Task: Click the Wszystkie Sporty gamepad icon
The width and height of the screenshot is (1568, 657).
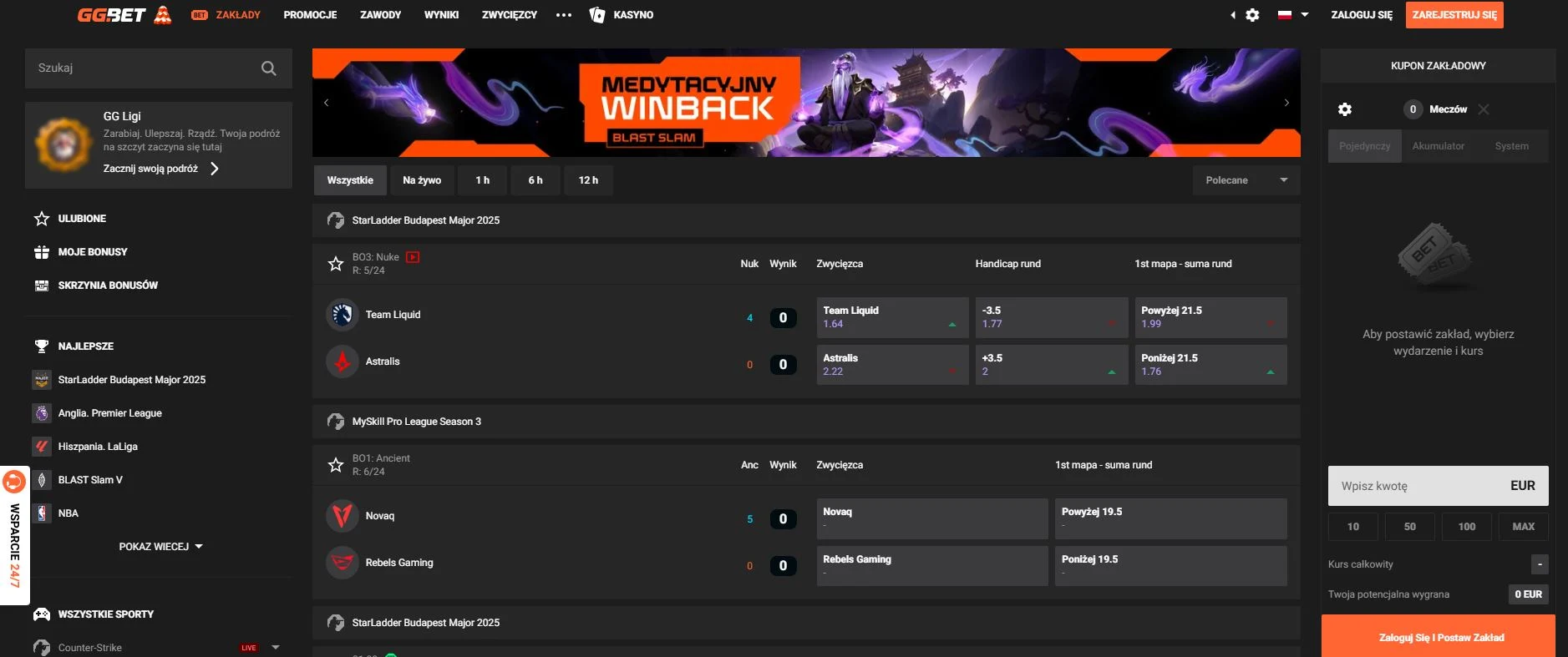Action: click(x=42, y=614)
